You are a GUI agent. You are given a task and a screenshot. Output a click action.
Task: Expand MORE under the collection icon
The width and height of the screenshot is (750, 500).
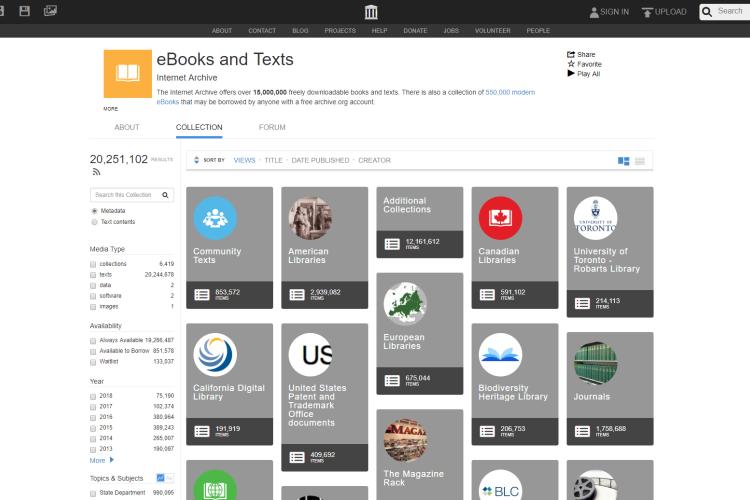110,109
